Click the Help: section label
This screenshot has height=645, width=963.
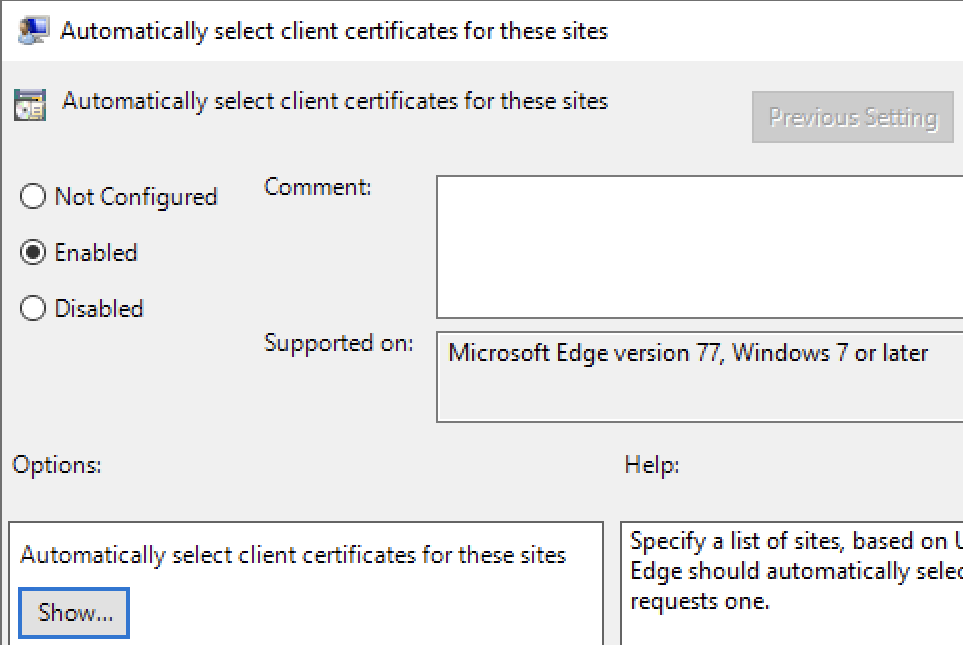(x=652, y=465)
